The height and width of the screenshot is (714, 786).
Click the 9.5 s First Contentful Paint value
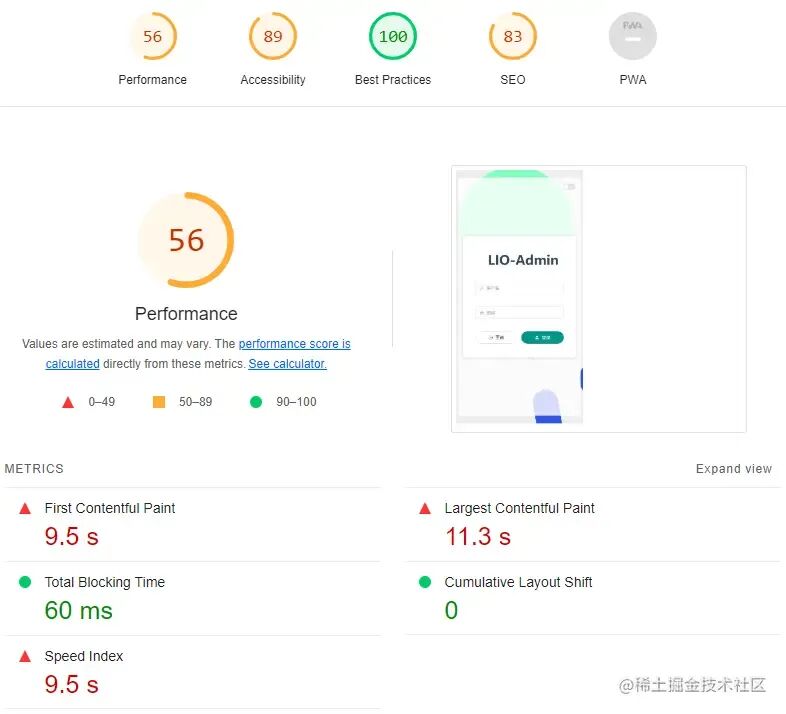click(x=72, y=537)
